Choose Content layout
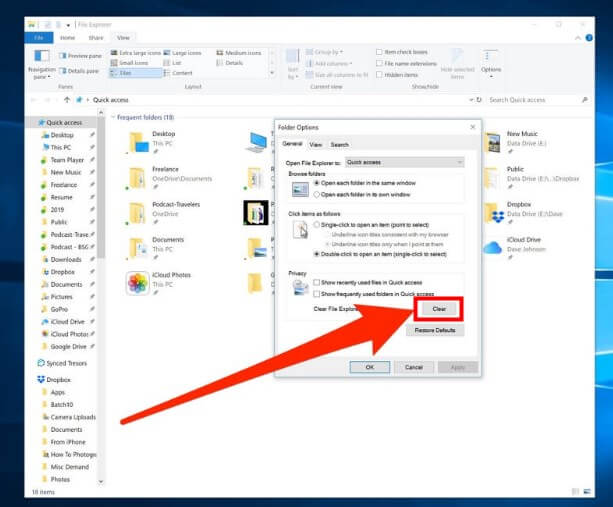Viewport: 613px width, 507px height. [x=178, y=73]
